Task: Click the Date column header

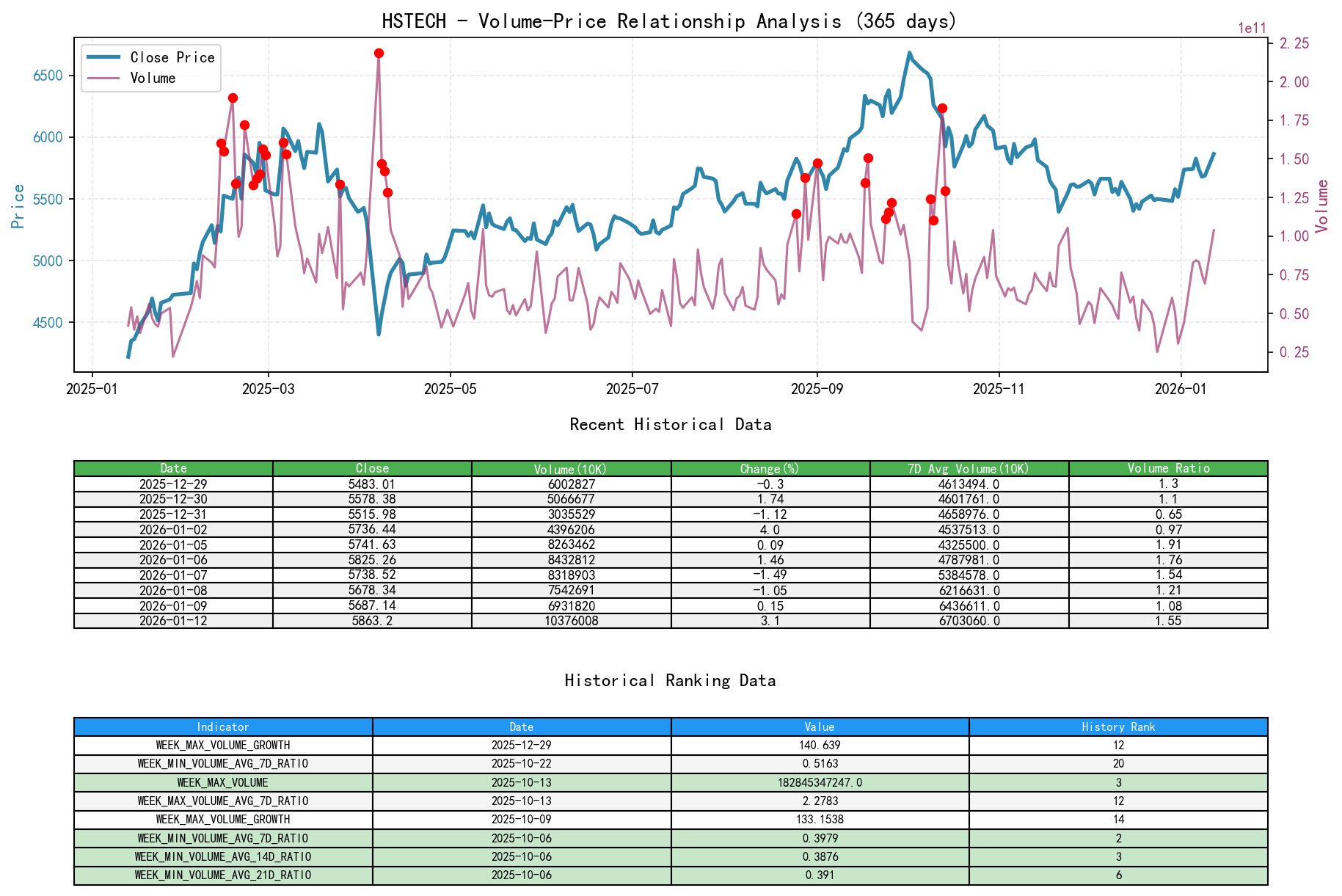Action: [173, 468]
